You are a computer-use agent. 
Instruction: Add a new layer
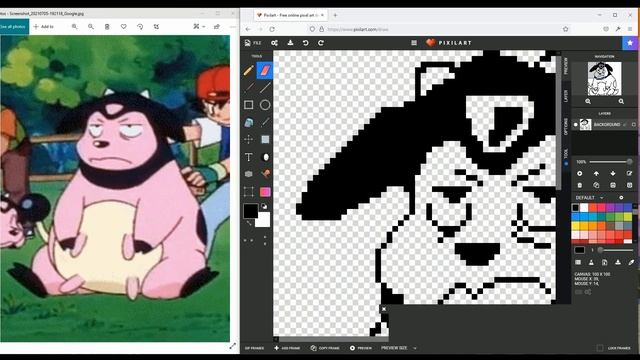click(580, 173)
